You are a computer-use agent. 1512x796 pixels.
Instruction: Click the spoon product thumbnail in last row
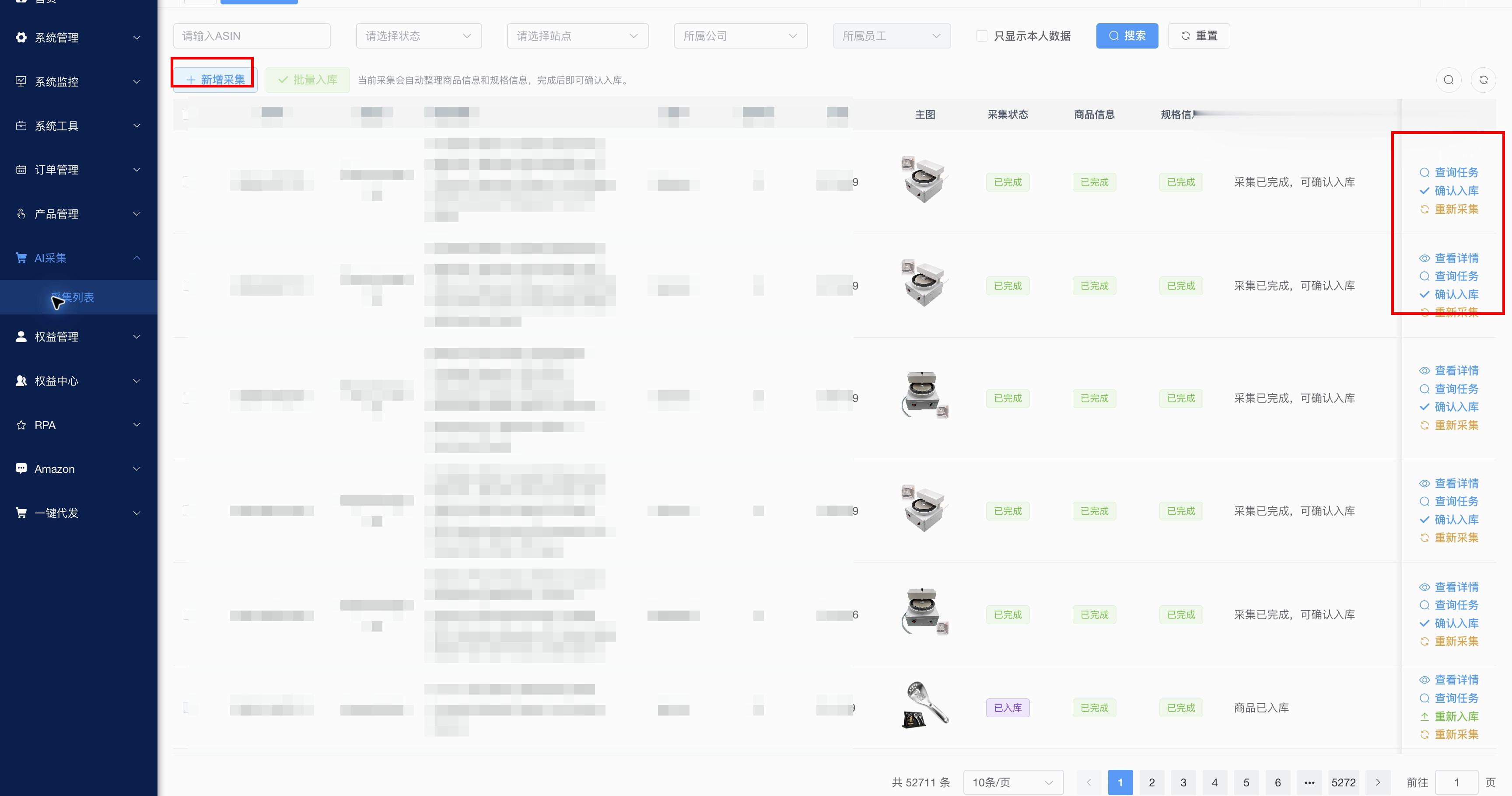click(x=924, y=705)
